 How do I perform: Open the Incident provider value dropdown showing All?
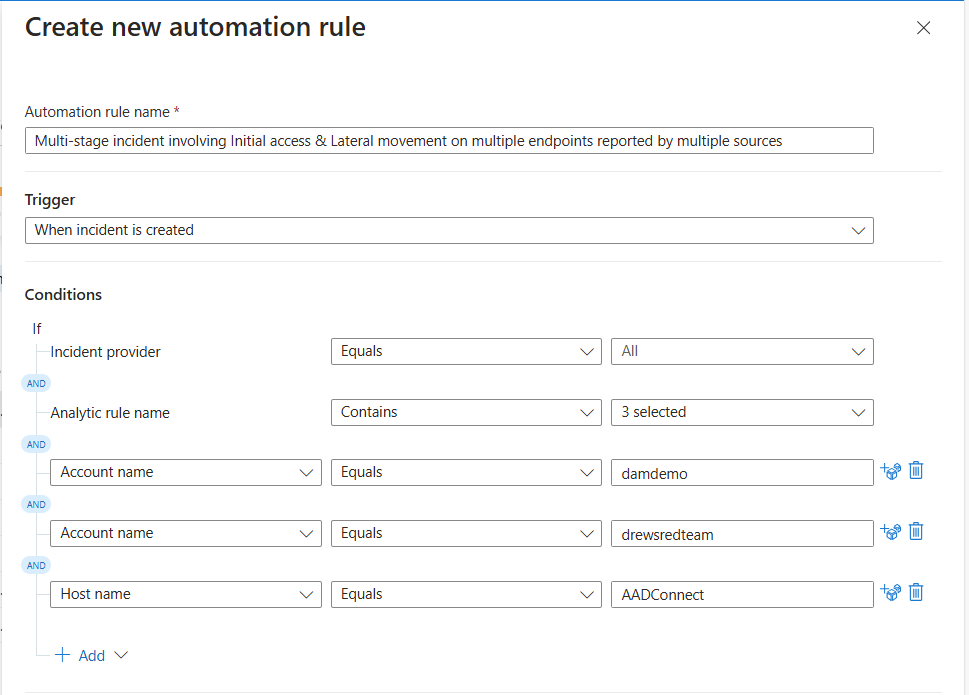coord(741,351)
